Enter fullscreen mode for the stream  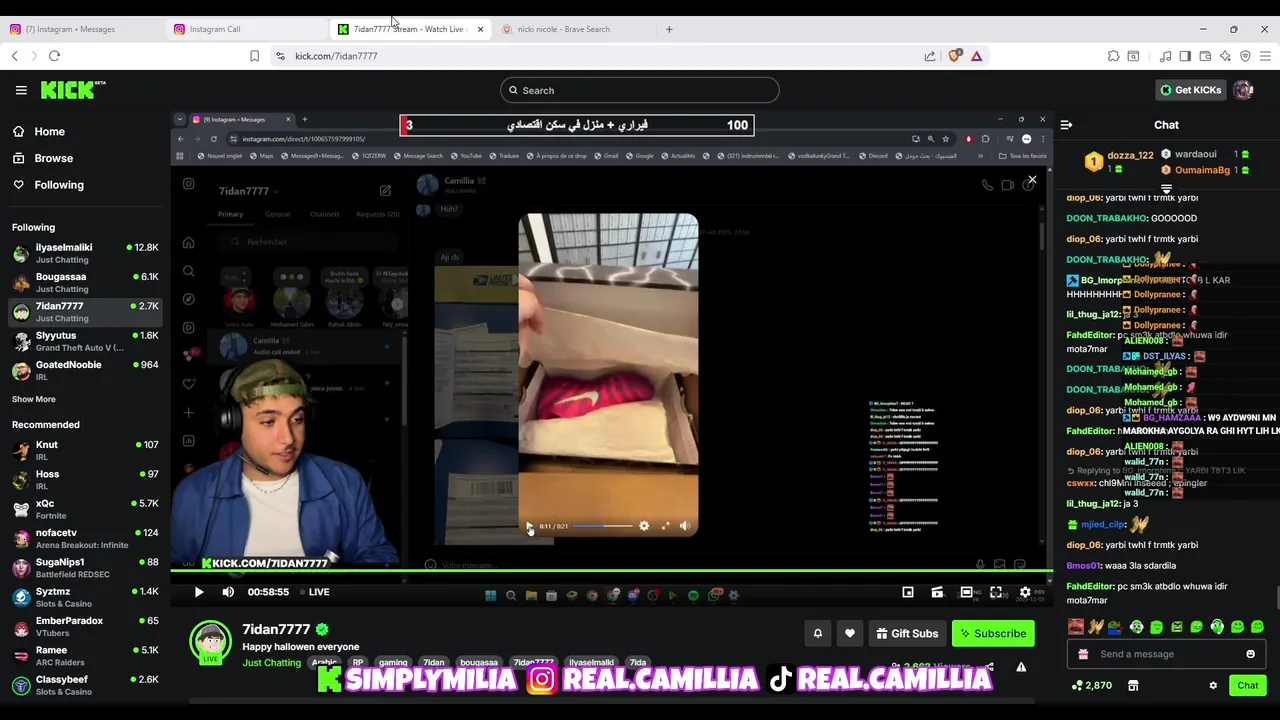(996, 592)
